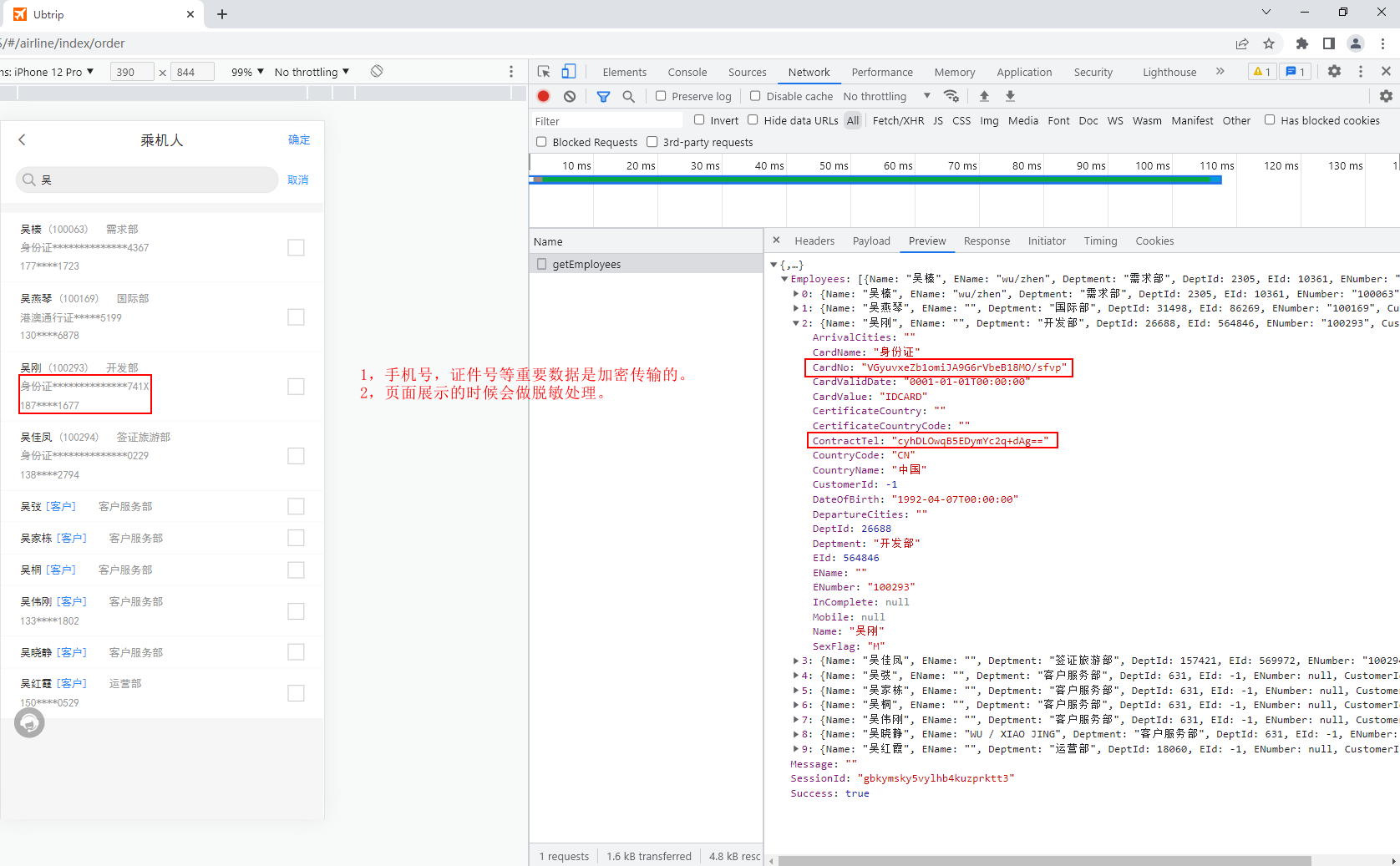This screenshot has height=866, width=1400.
Task: Select passenger 吴榛 checkbox
Action: (x=296, y=248)
